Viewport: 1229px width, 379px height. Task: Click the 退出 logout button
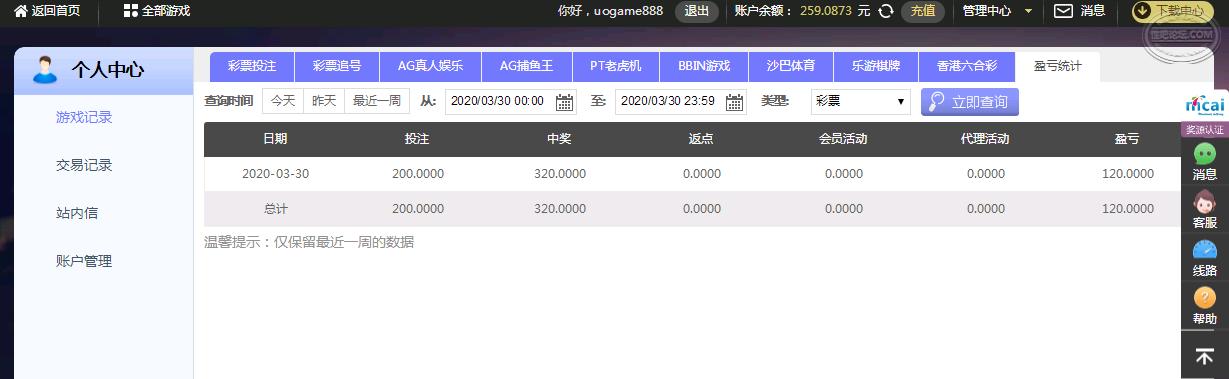(696, 11)
